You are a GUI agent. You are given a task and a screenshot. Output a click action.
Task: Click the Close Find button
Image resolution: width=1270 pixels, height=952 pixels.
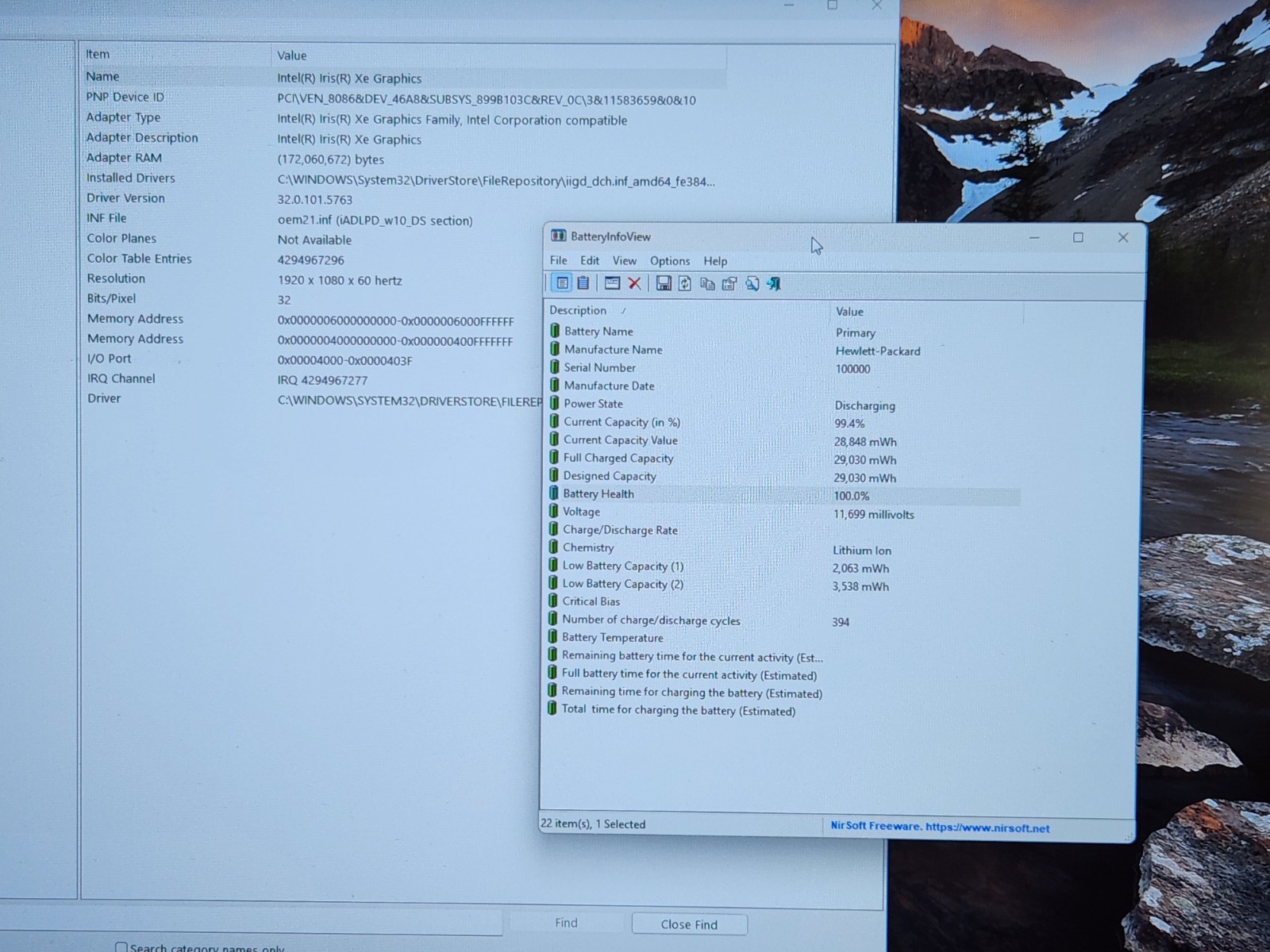pos(689,924)
